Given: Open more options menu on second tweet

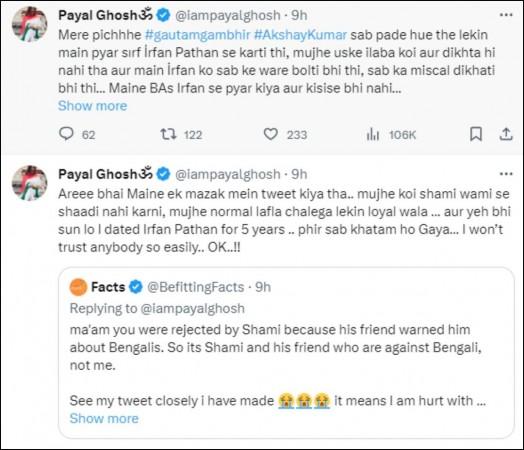Looking at the screenshot, I should (506, 174).
